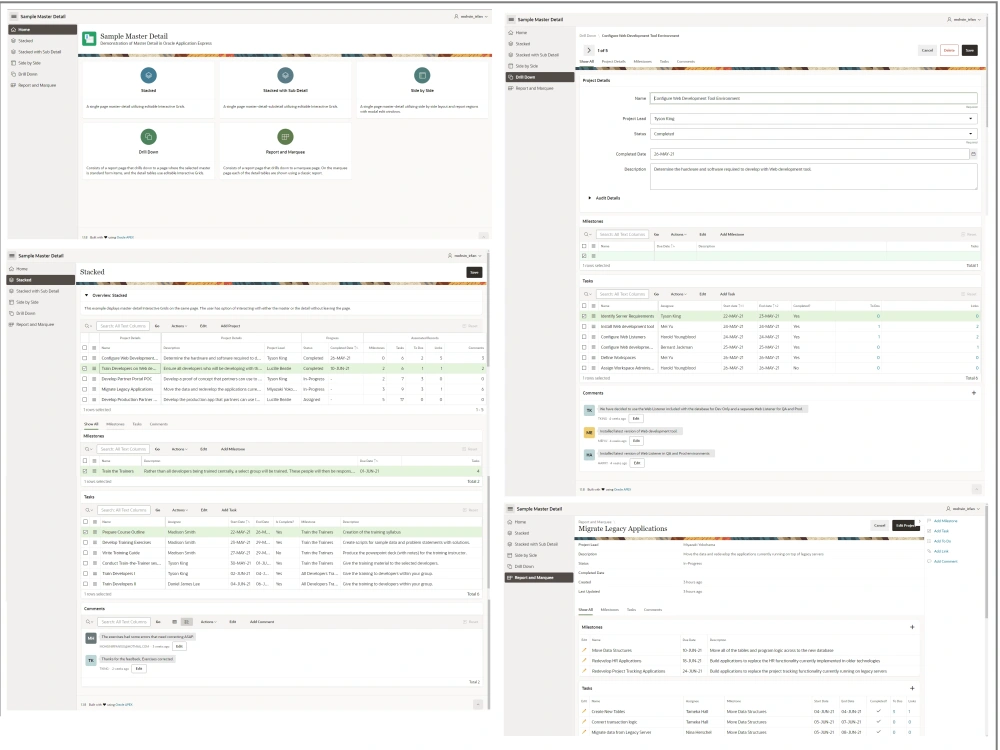Open Side by Side card icon on Home

pos(422,75)
